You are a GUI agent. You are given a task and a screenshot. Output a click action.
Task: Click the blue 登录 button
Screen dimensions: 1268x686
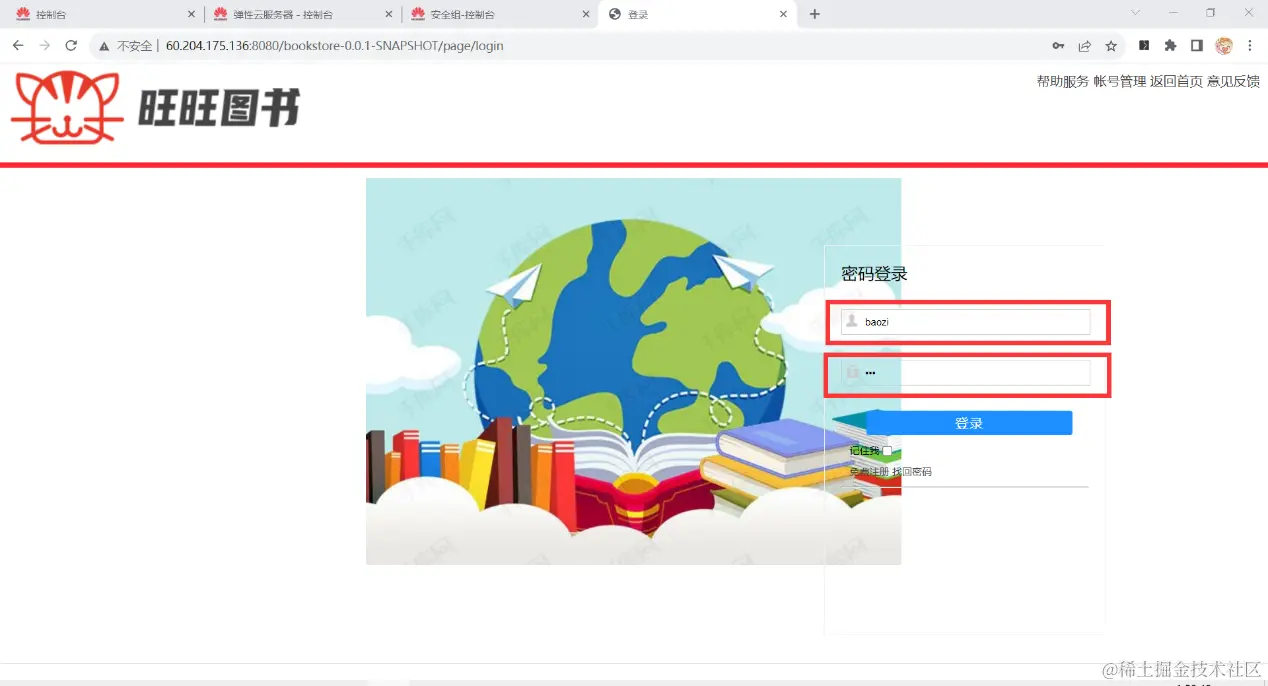pyautogui.click(x=969, y=423)
